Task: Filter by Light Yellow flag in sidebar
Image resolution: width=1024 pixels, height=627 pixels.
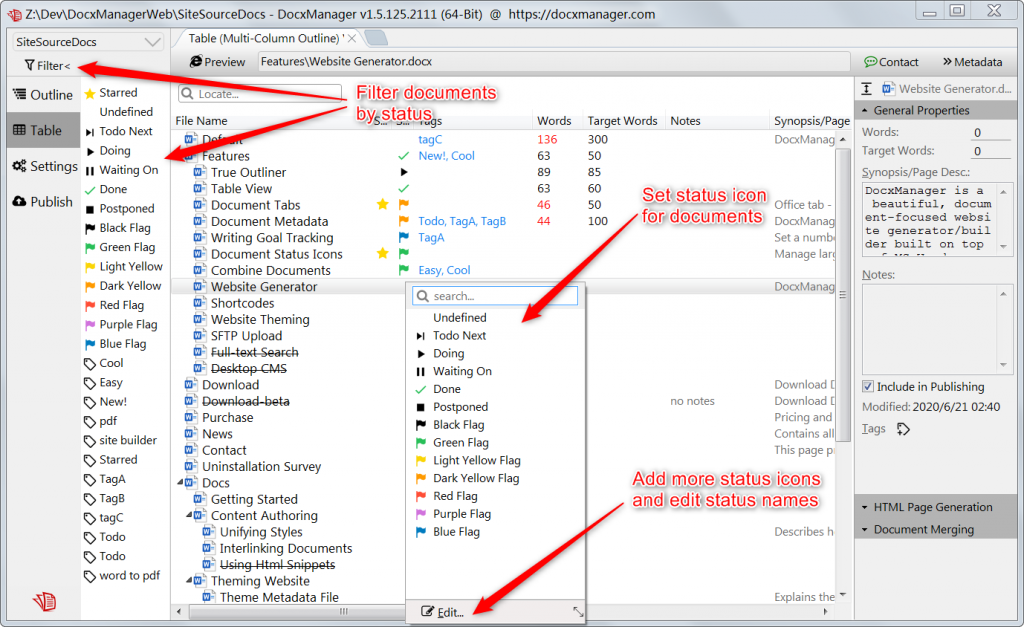Action: point(123,266)
